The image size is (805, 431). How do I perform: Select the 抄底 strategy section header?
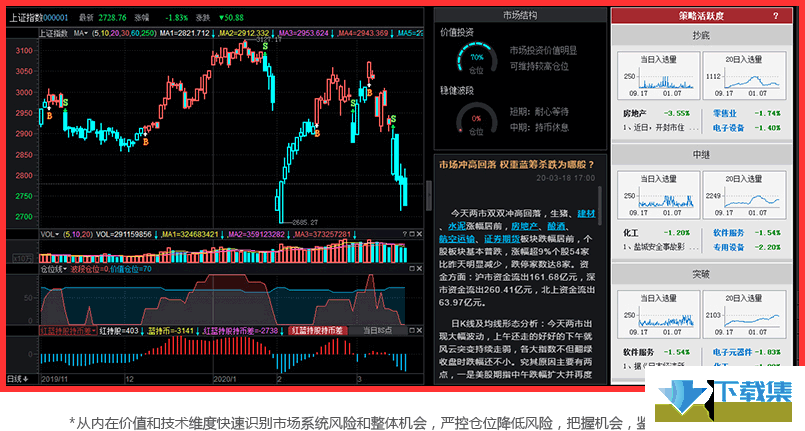click(x=701, y=35)
